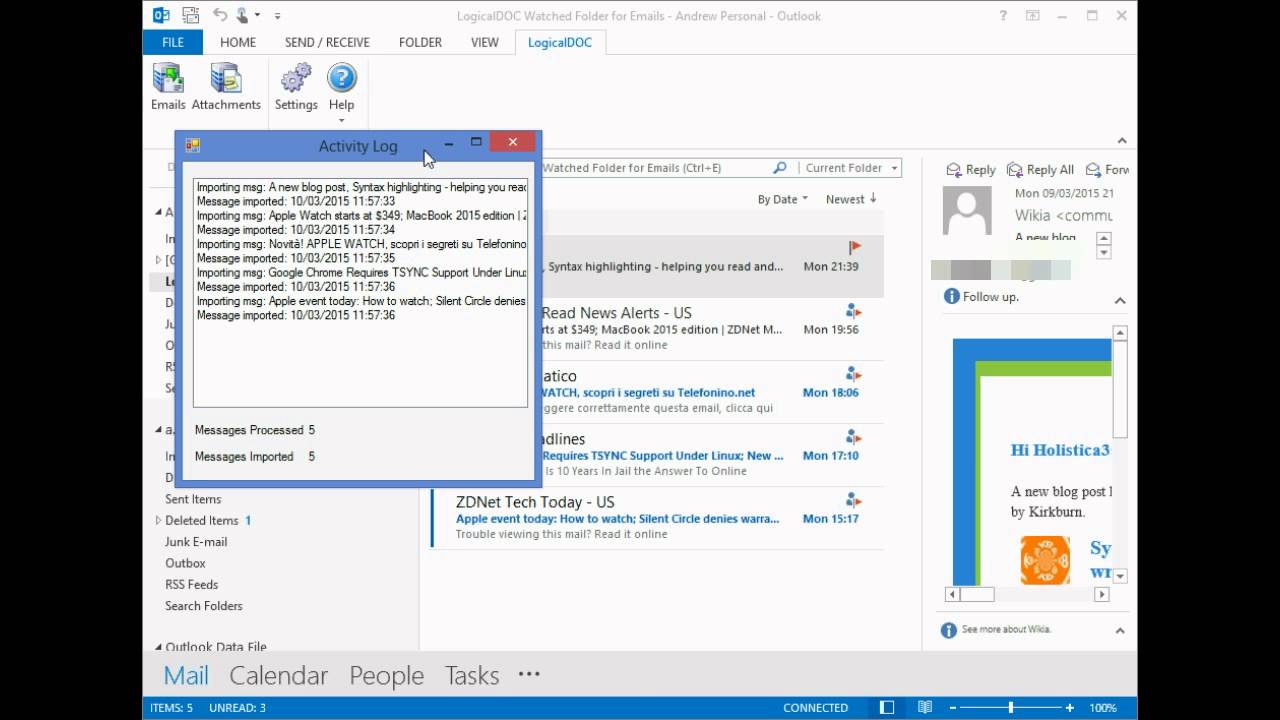
Task: Select the Search Folders item
Action: click(x=204, y=606)
